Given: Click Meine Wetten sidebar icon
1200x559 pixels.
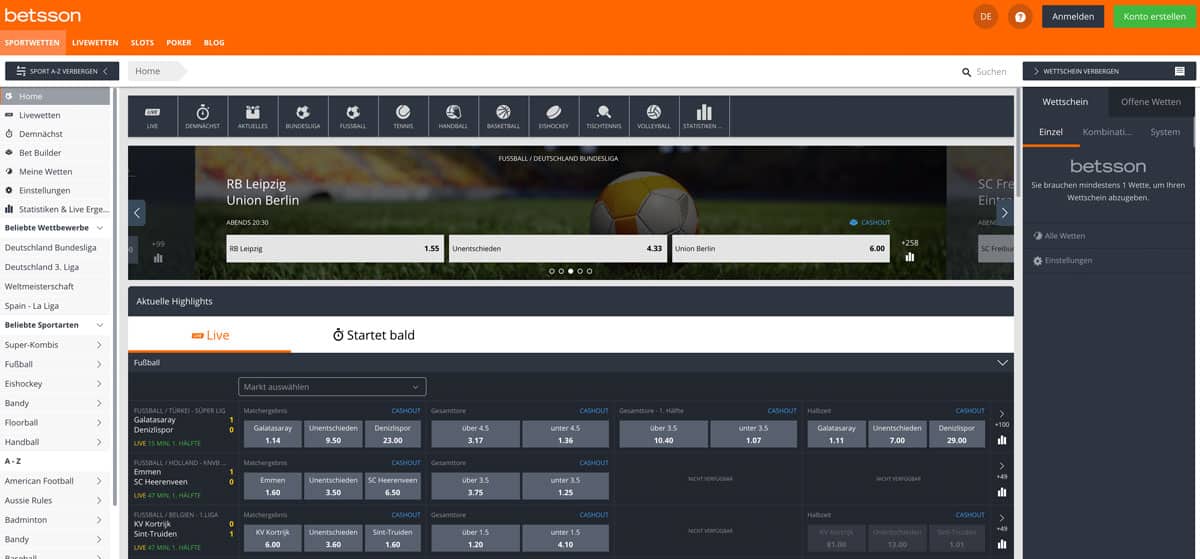Looking at the screenshot, I should (9, 172).
